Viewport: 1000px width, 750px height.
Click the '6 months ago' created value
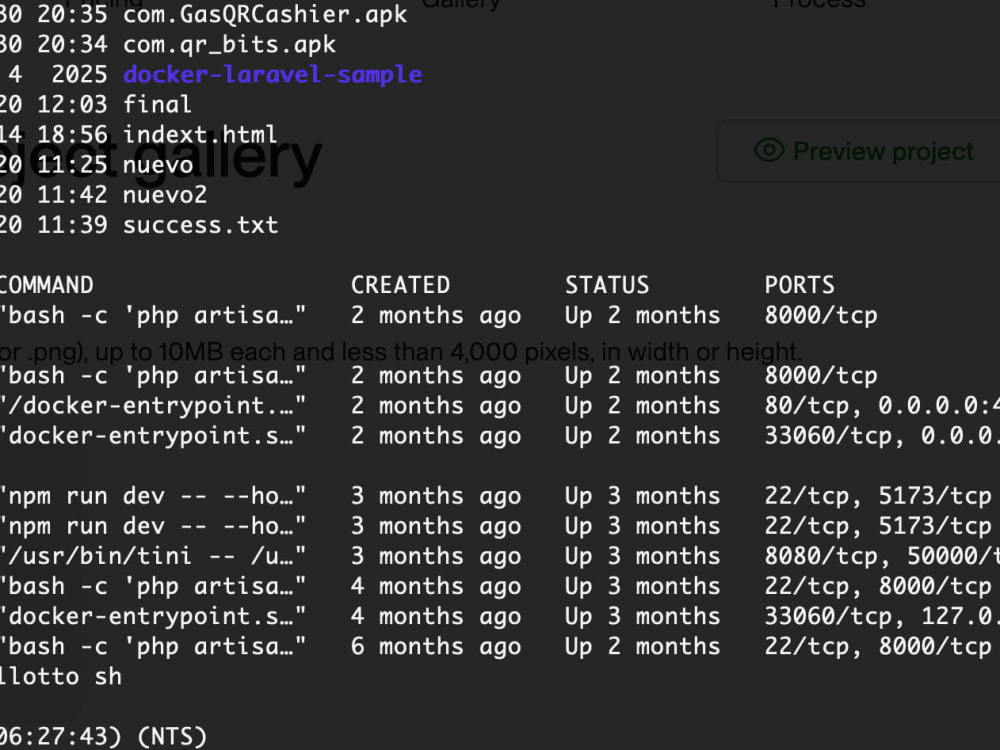tap(436, 647)
